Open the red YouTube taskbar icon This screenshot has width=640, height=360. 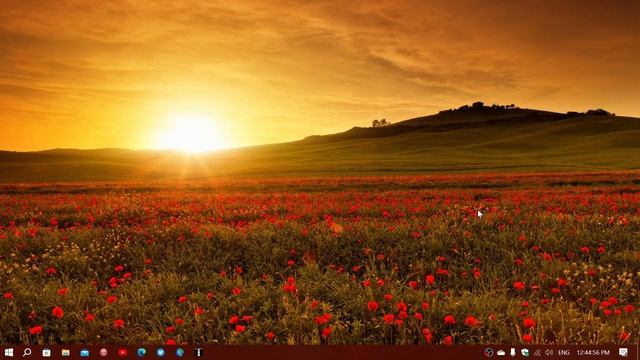pos(122,352)
